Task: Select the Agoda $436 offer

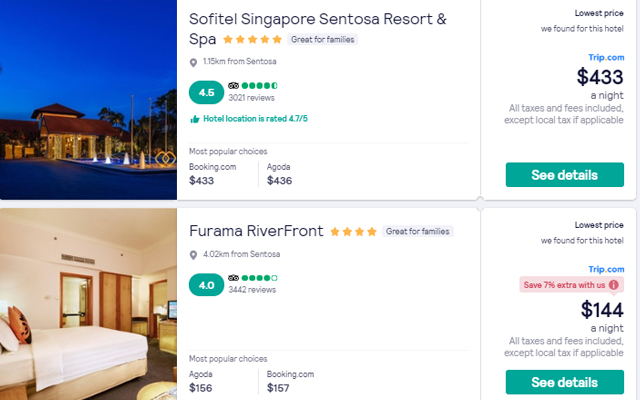Action: (x=280, y=174)
